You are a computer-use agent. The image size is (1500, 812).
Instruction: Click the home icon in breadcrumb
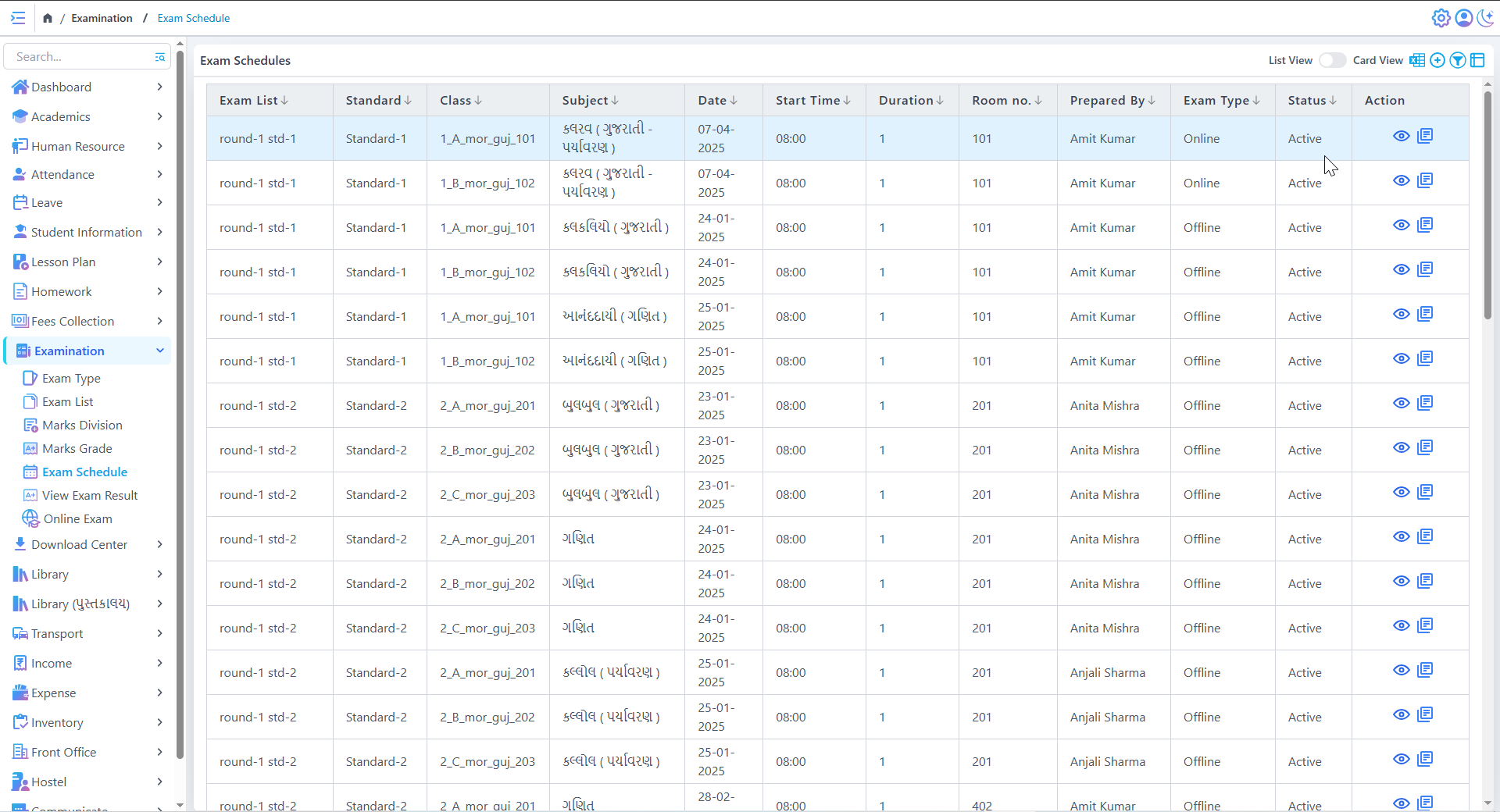click(48, 18)
